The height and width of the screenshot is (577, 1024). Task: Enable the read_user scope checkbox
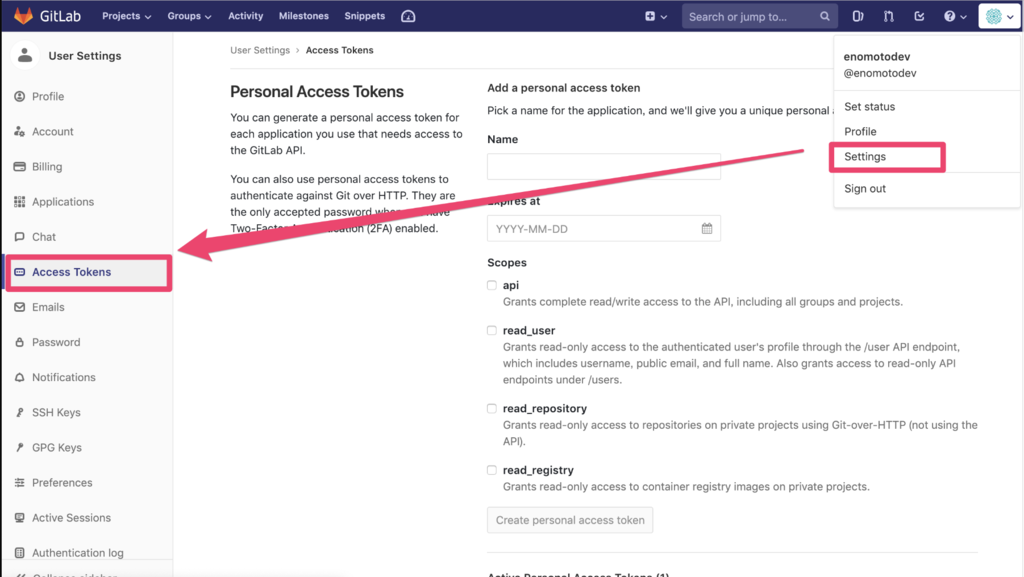pyautogui.click(x=492, y=330)
